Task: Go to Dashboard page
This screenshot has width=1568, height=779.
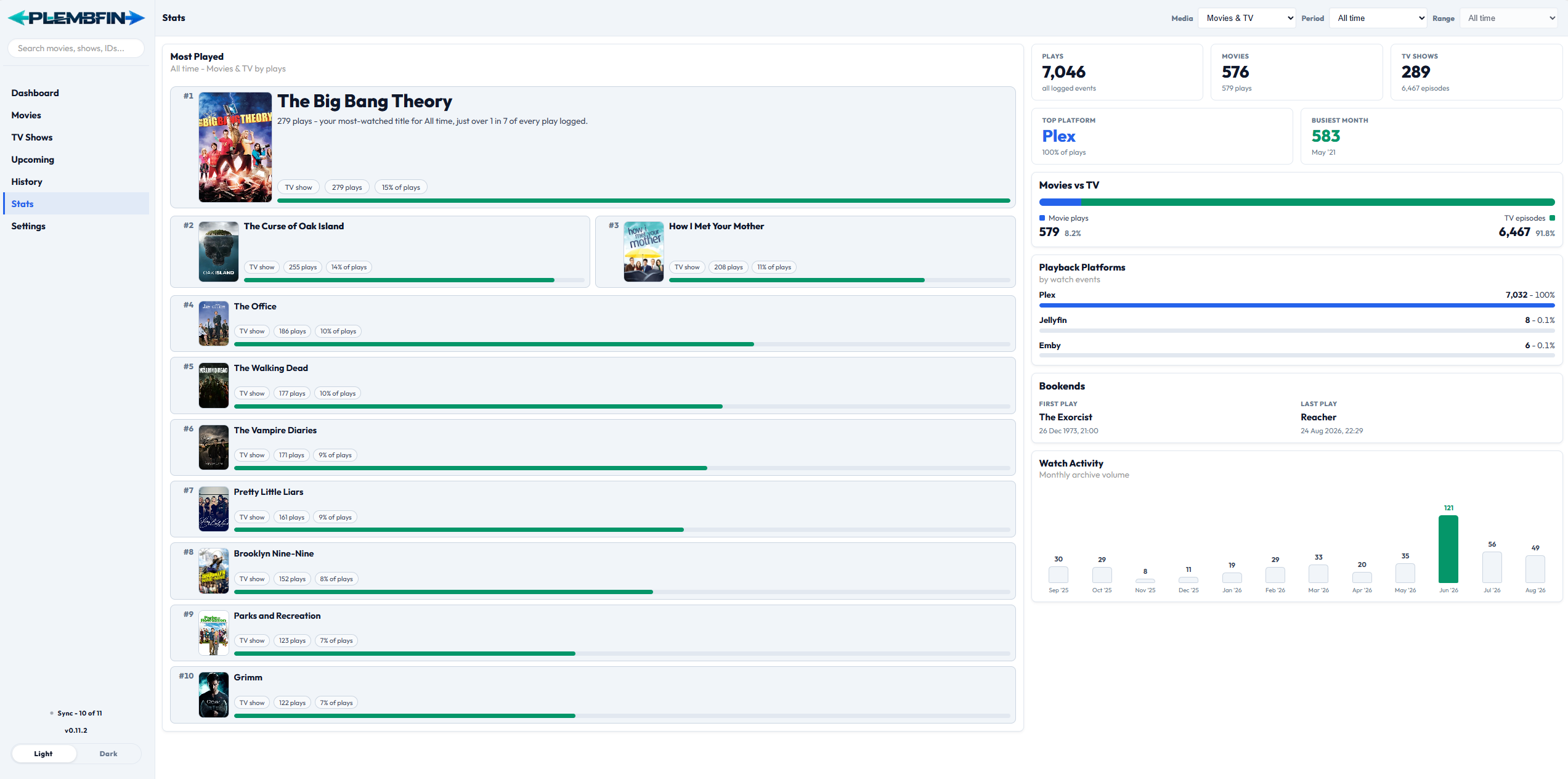Action: point(76,93)
